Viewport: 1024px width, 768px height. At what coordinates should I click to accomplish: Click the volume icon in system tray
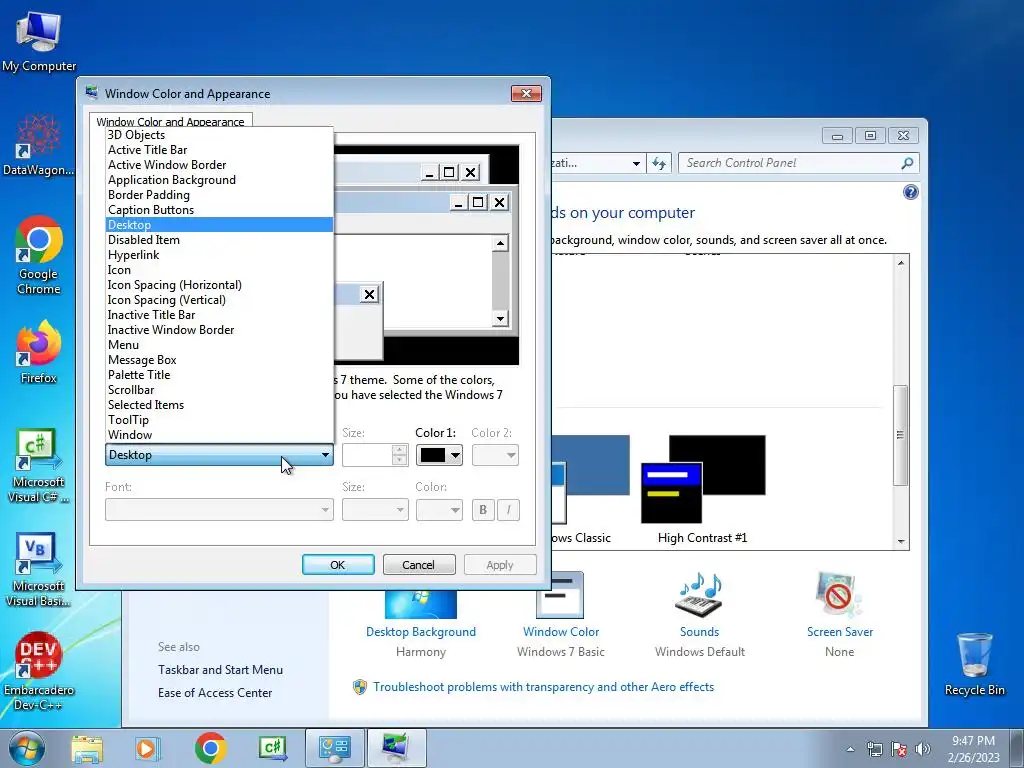click(x=923, y=749)
